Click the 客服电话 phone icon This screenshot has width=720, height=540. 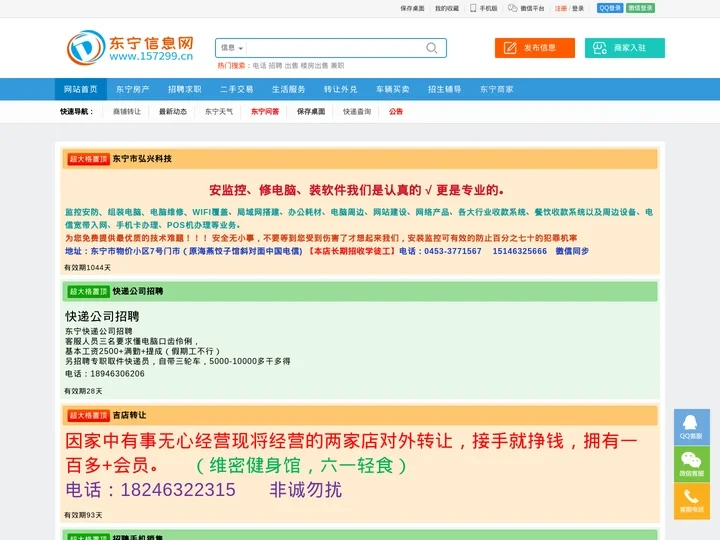coord(692,501)
